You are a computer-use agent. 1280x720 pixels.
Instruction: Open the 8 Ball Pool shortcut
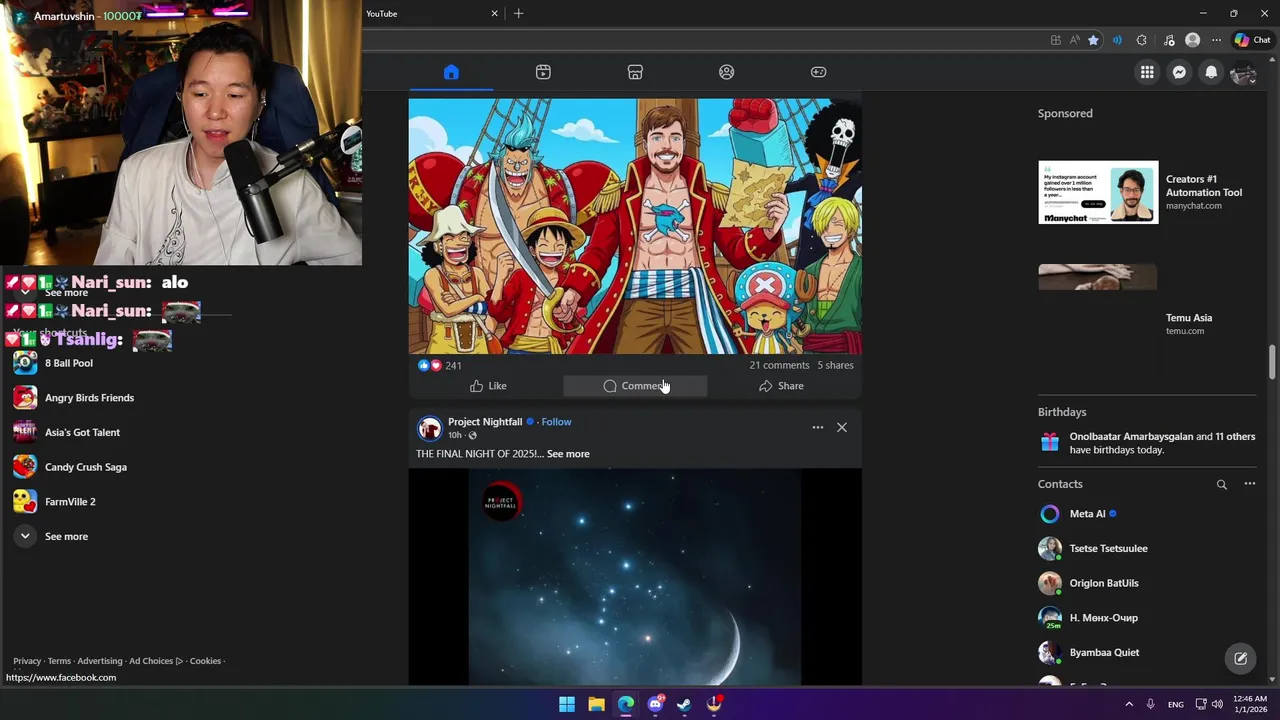click(x=68, y=363)
